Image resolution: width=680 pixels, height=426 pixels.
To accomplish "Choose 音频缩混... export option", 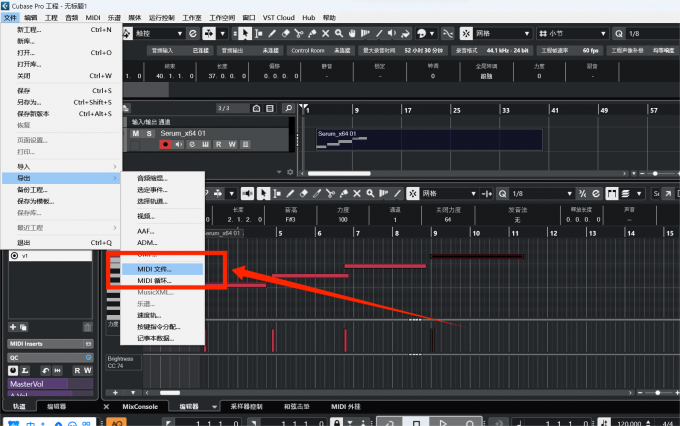I will pyautogui.click(x=162, y=178).
